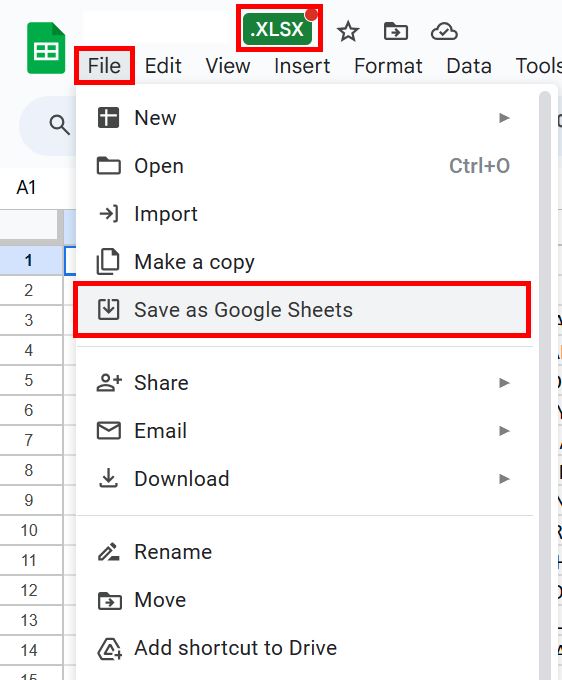Expand the Email submenu arrow
Image resolution: width=562 pixels, height=680 pixels.
[x=504, y=431]
